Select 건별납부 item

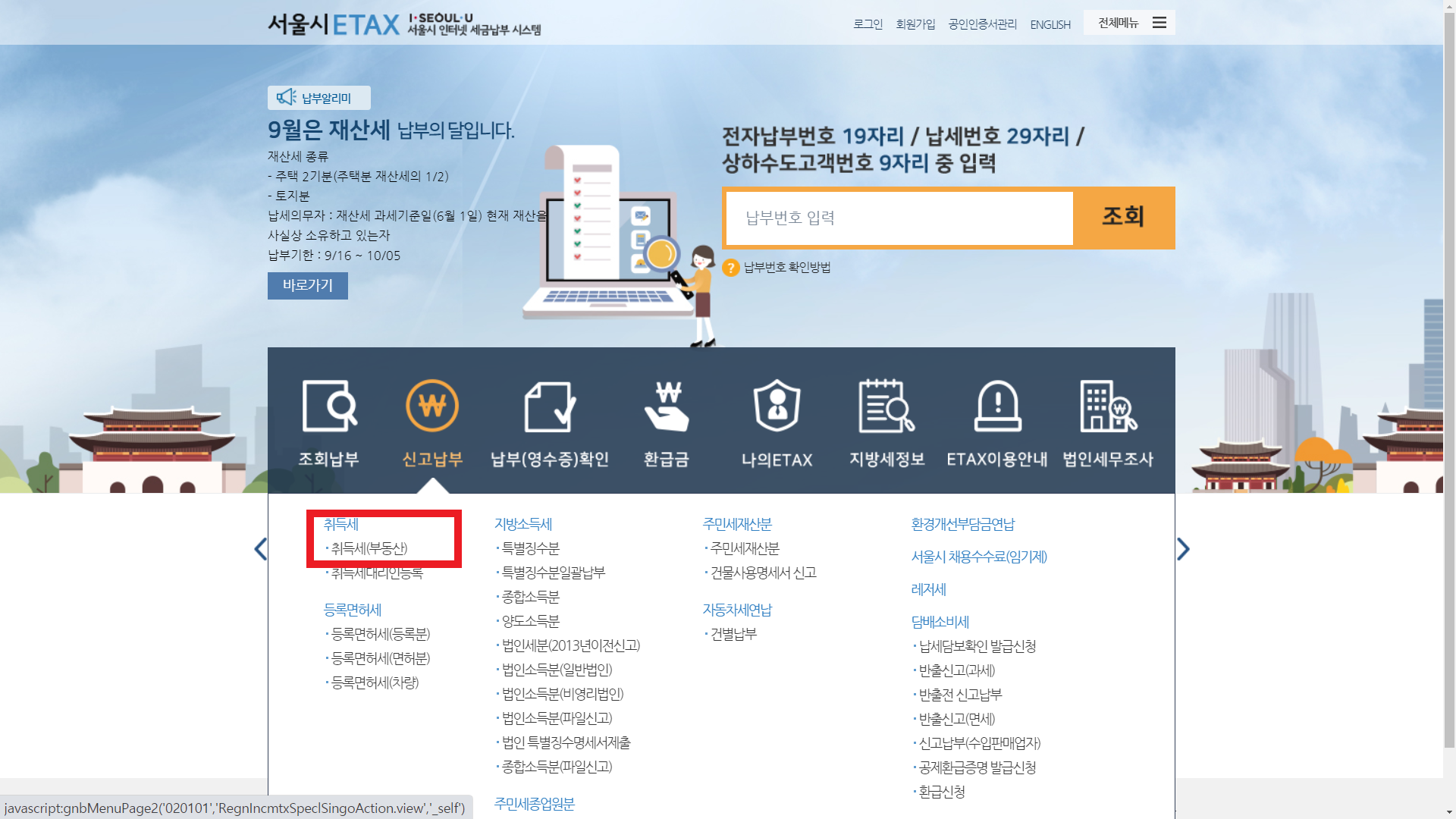[x=733, y=634]
